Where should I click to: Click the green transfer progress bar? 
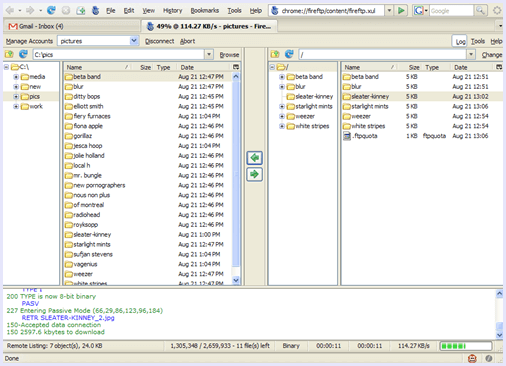click(466, 346)
